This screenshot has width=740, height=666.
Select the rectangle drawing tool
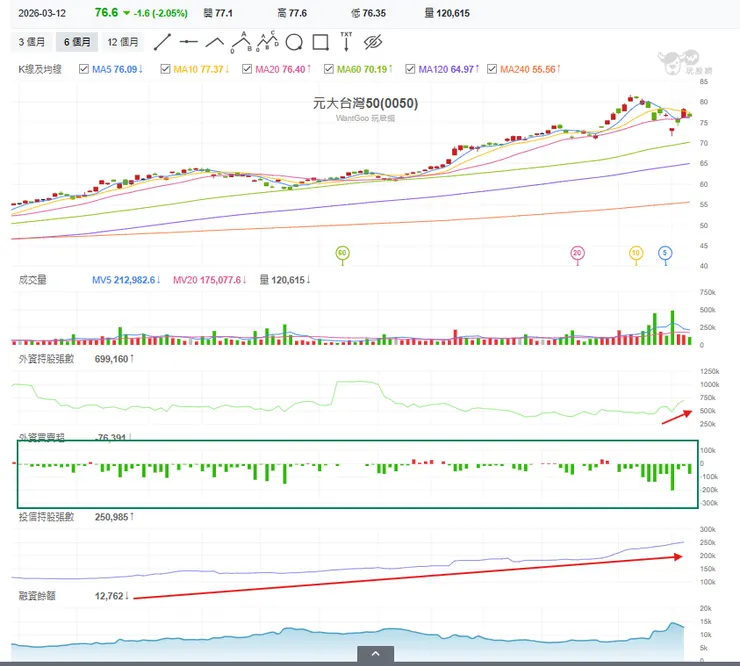[x=320, y=42]
